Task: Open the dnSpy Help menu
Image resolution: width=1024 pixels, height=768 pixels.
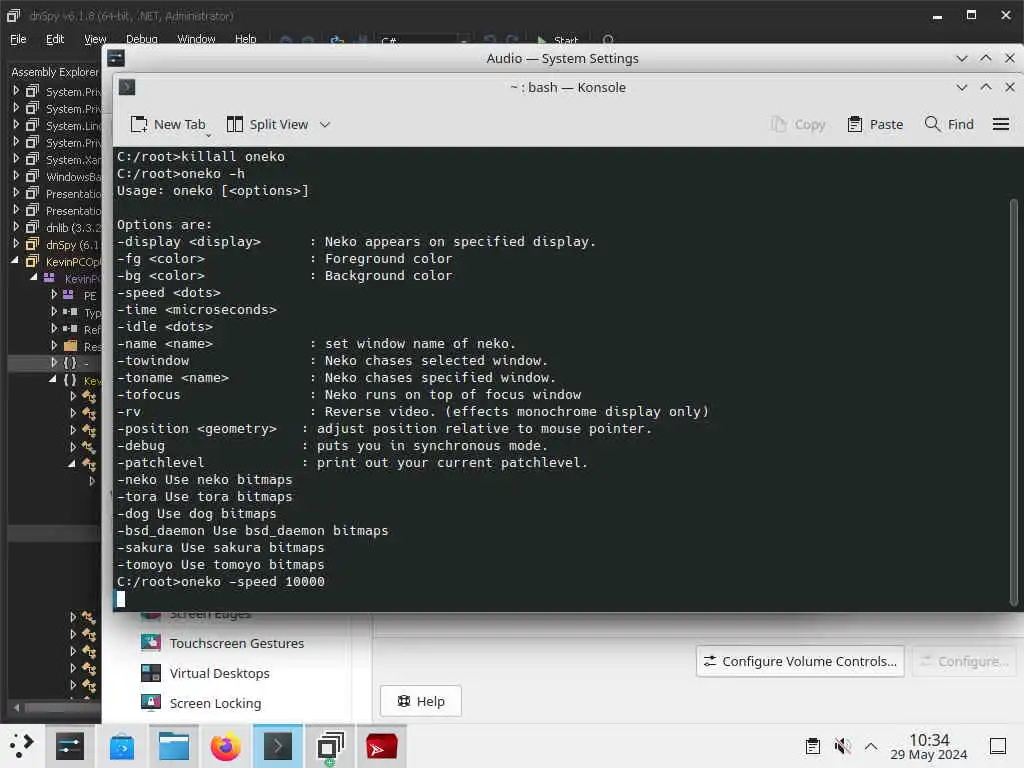Action: coord(246,39)
